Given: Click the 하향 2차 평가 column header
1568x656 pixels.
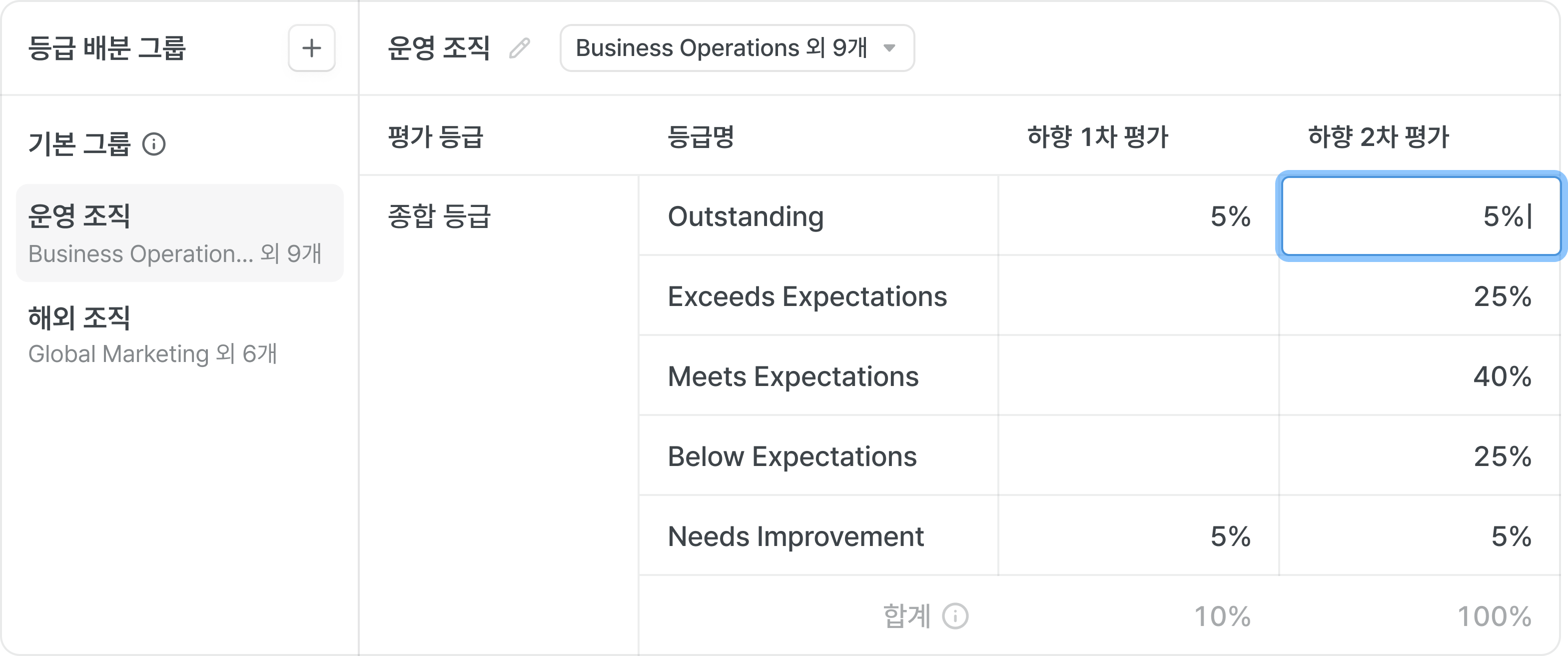Looking at the screenshot, I should pos(1378,137).
